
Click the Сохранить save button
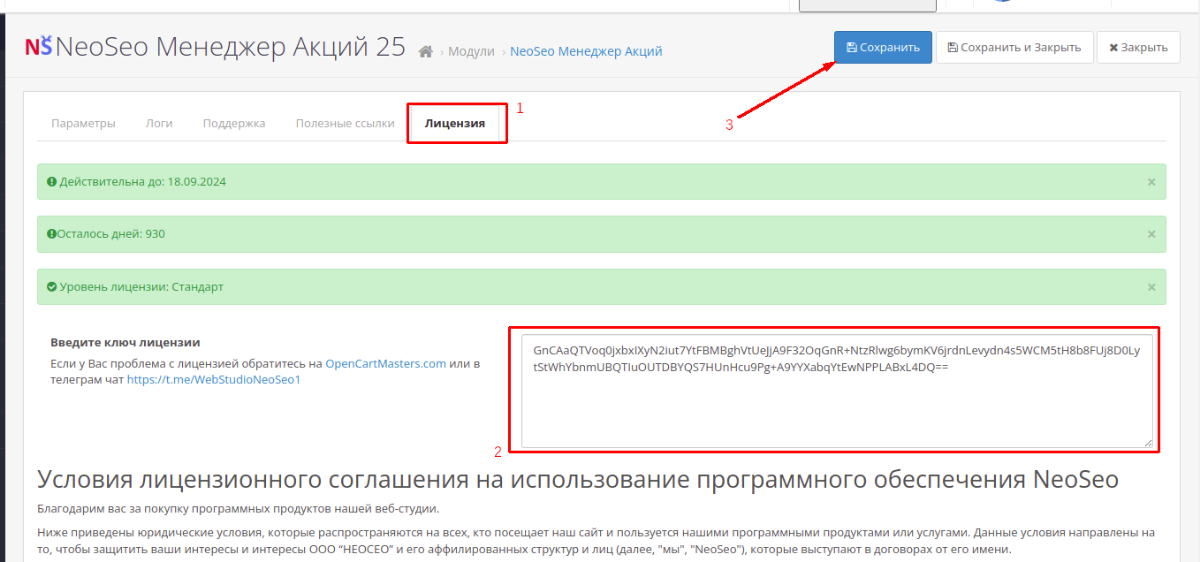(x=883, y=47)
